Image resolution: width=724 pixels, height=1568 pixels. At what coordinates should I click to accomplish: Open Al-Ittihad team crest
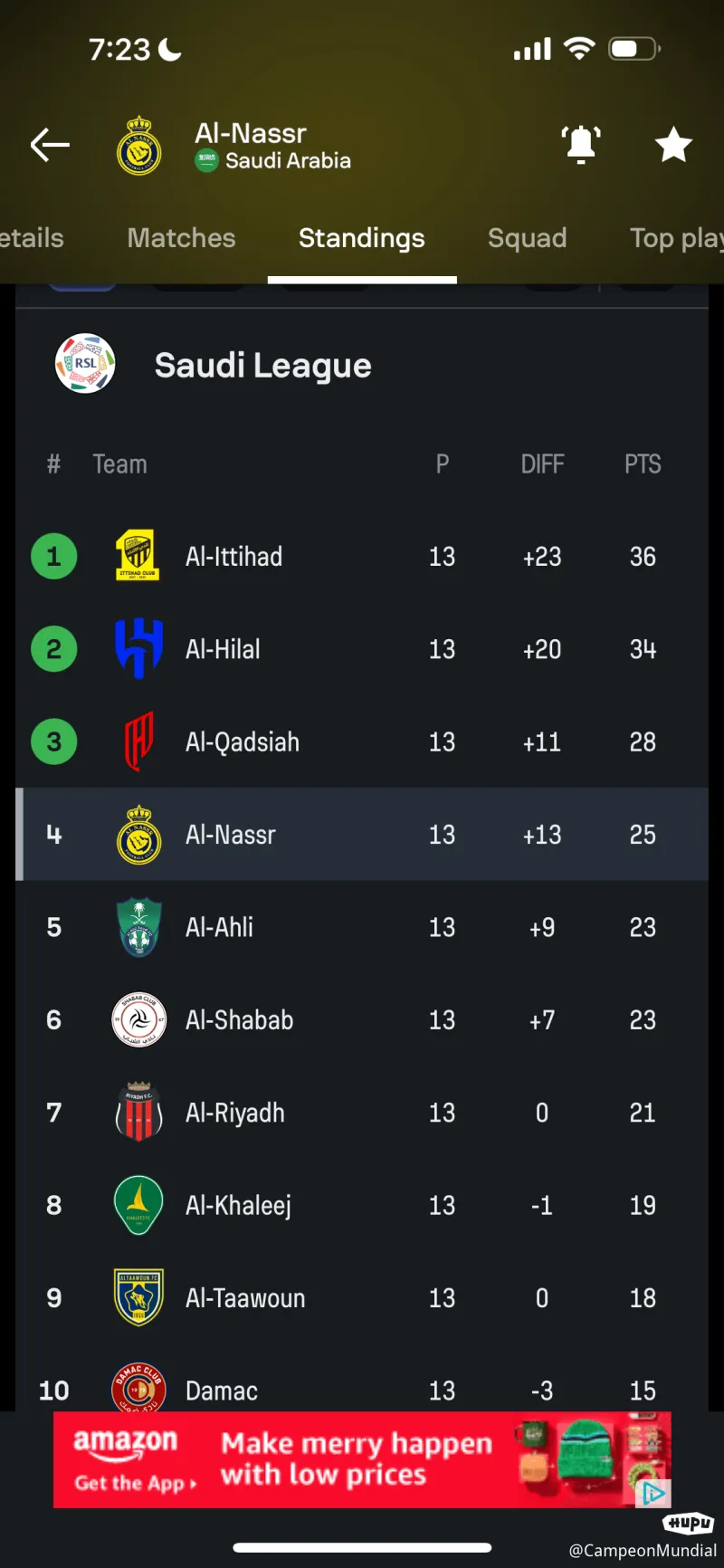pos(138,556)
